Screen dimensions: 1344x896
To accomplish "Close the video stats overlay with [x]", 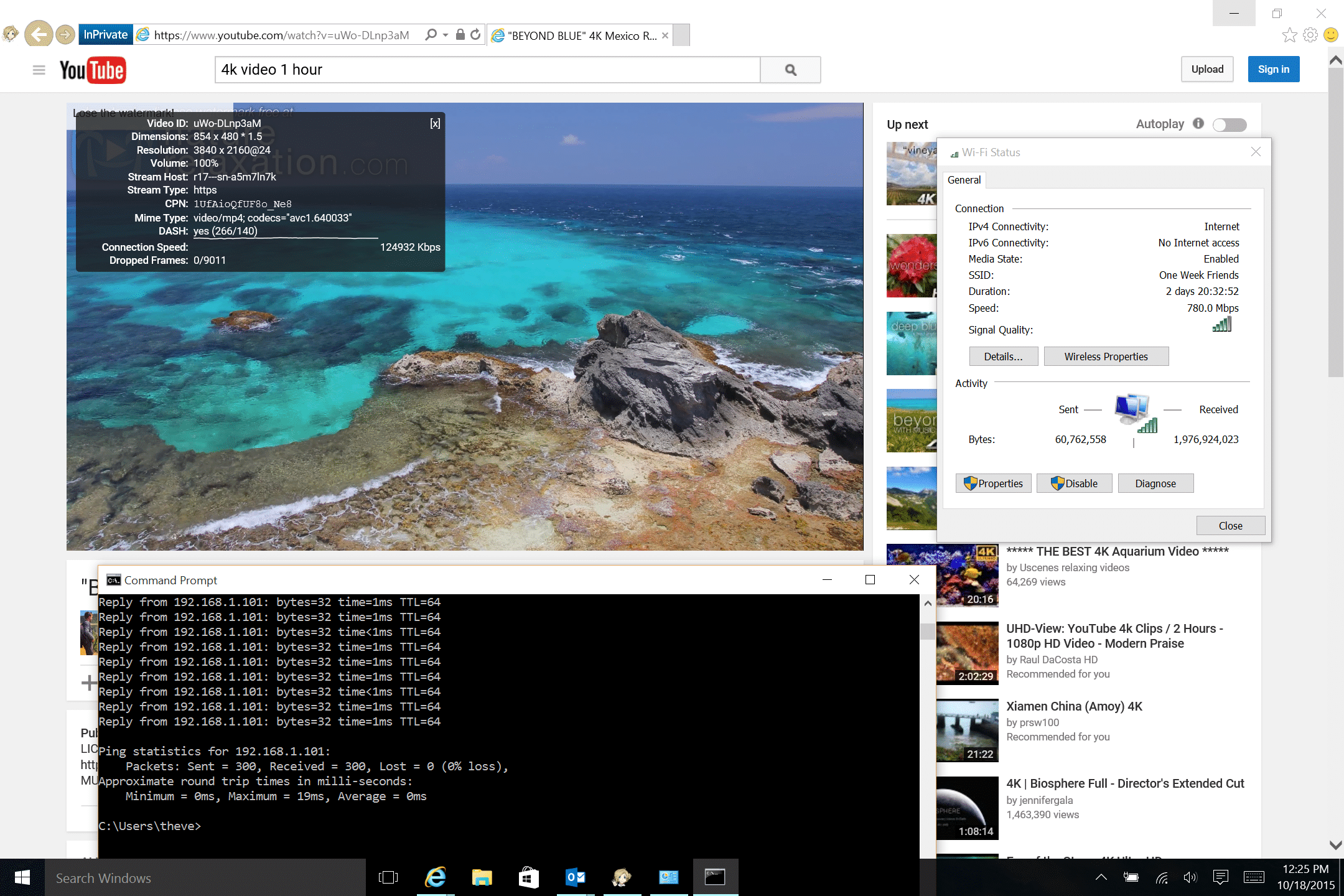I will tap(435, 123).
